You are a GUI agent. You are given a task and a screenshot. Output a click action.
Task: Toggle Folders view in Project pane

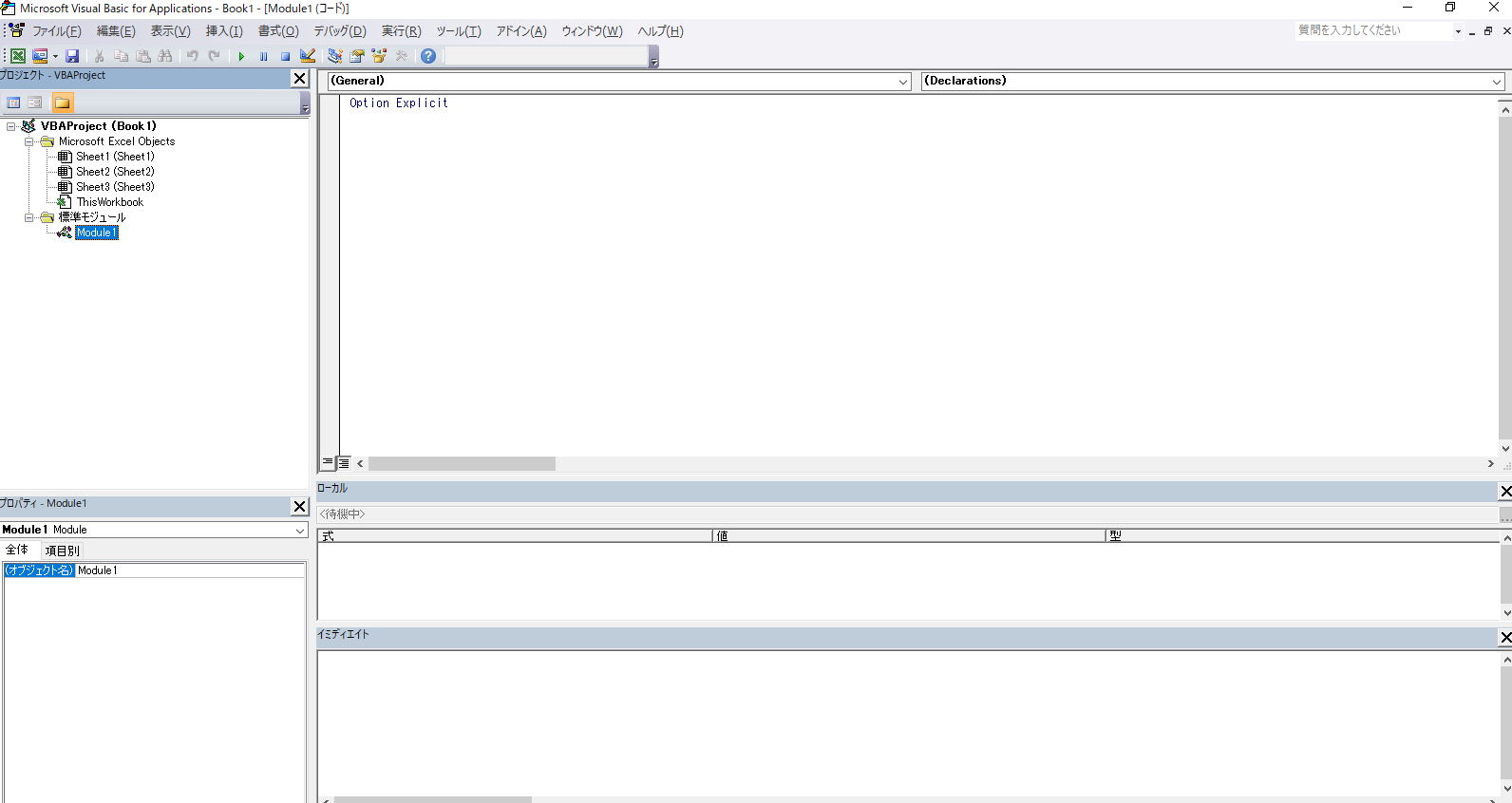click(x=63, y=103)
